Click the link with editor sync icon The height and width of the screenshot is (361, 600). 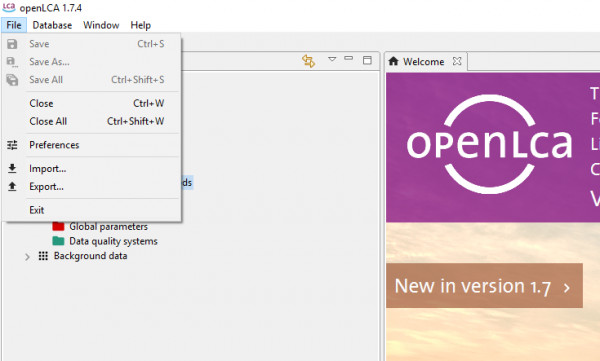point(308,61)
